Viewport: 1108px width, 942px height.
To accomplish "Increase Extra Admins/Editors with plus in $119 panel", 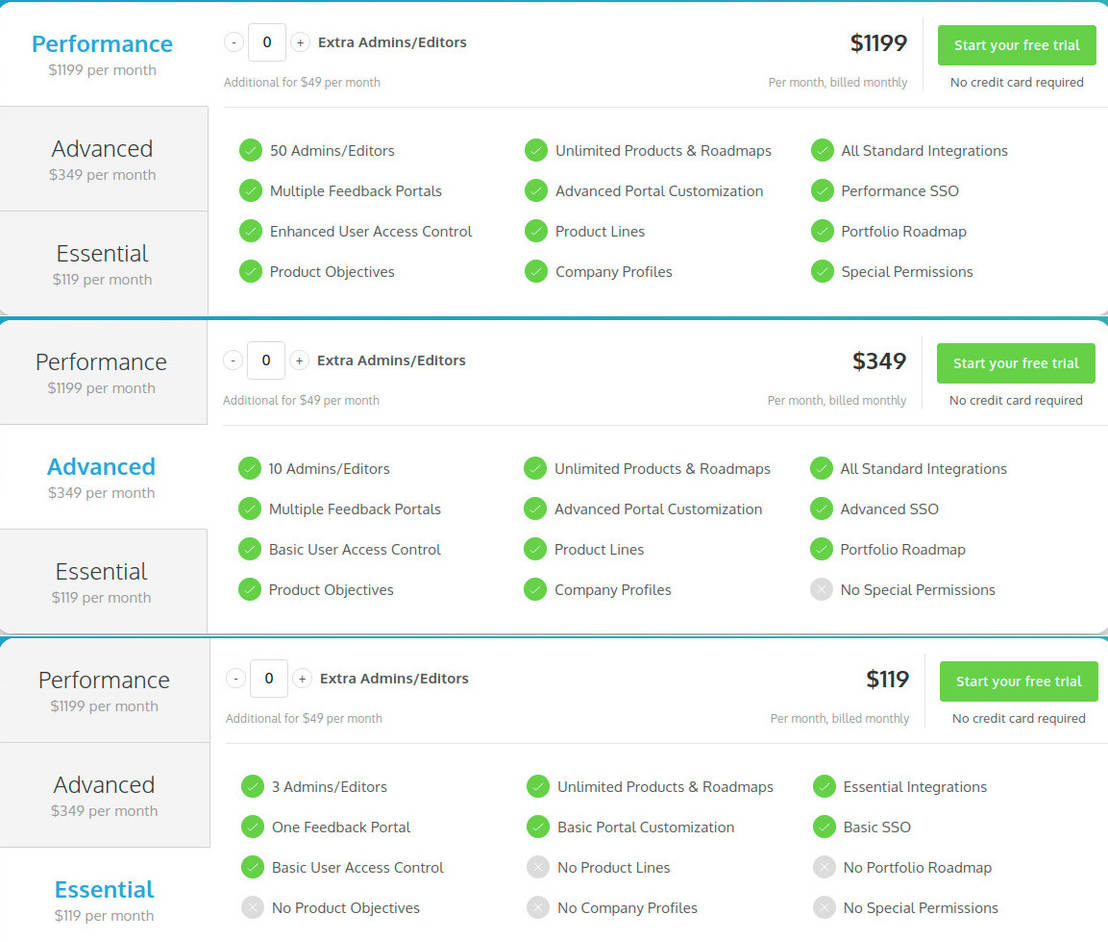I will pos(302,678).
